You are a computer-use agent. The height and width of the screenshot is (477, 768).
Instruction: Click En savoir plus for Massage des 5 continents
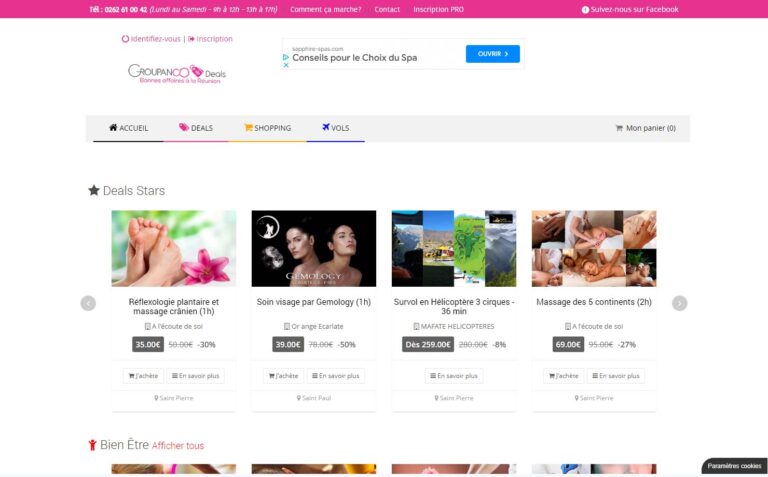tap(616, 376)
